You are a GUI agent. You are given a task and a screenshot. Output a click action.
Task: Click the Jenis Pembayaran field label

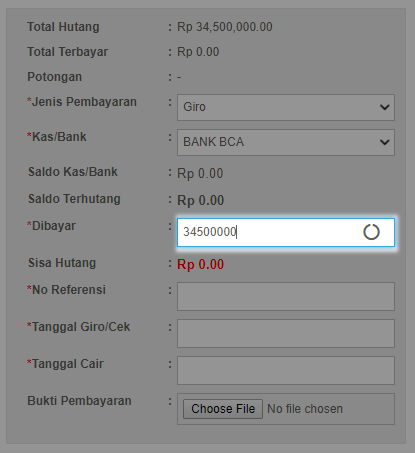click(x=82, y=102)
